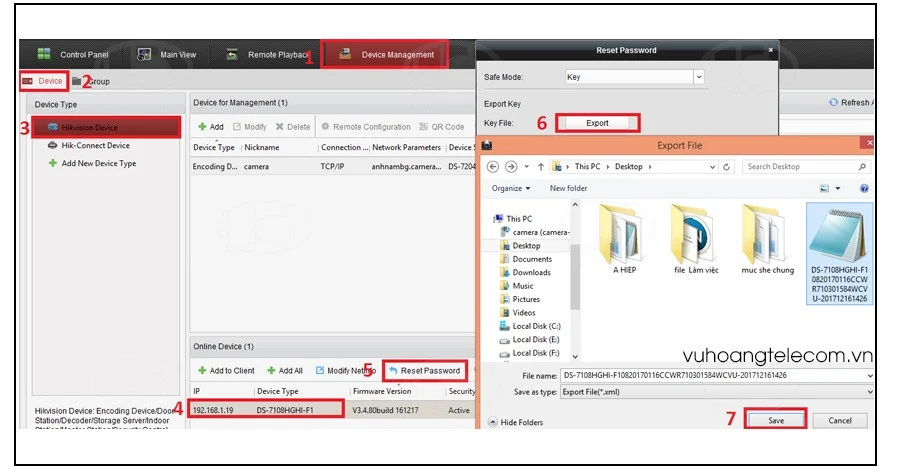Refresh the Export File folder view

[x=727, y=166]
